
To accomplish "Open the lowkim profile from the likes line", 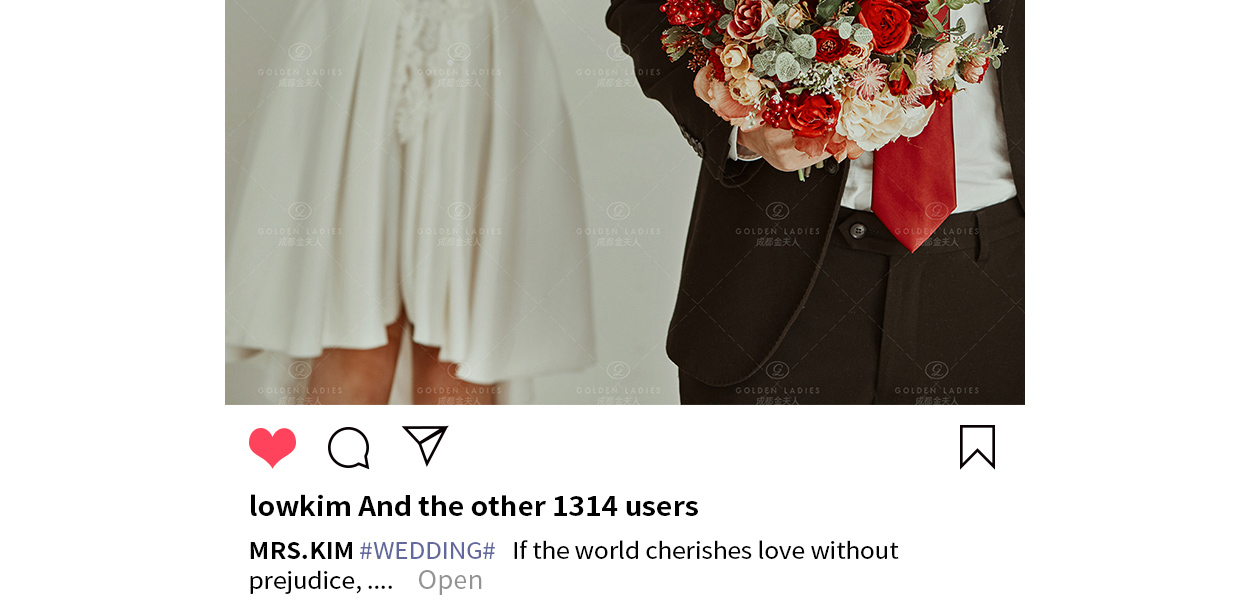I will point(300,506).
